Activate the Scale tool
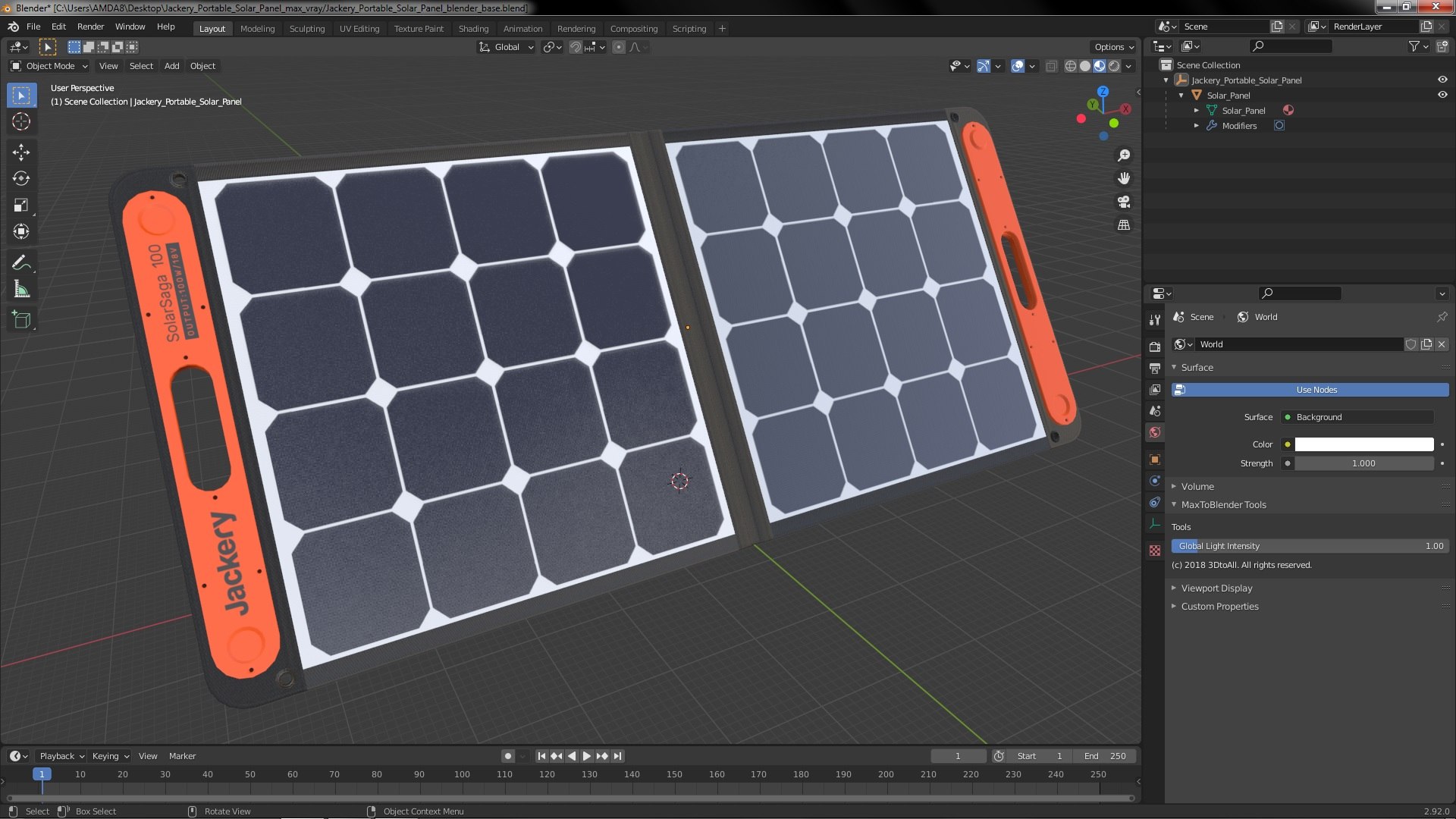The height and width of the screenshot is (819, 1456). point(21,206)
